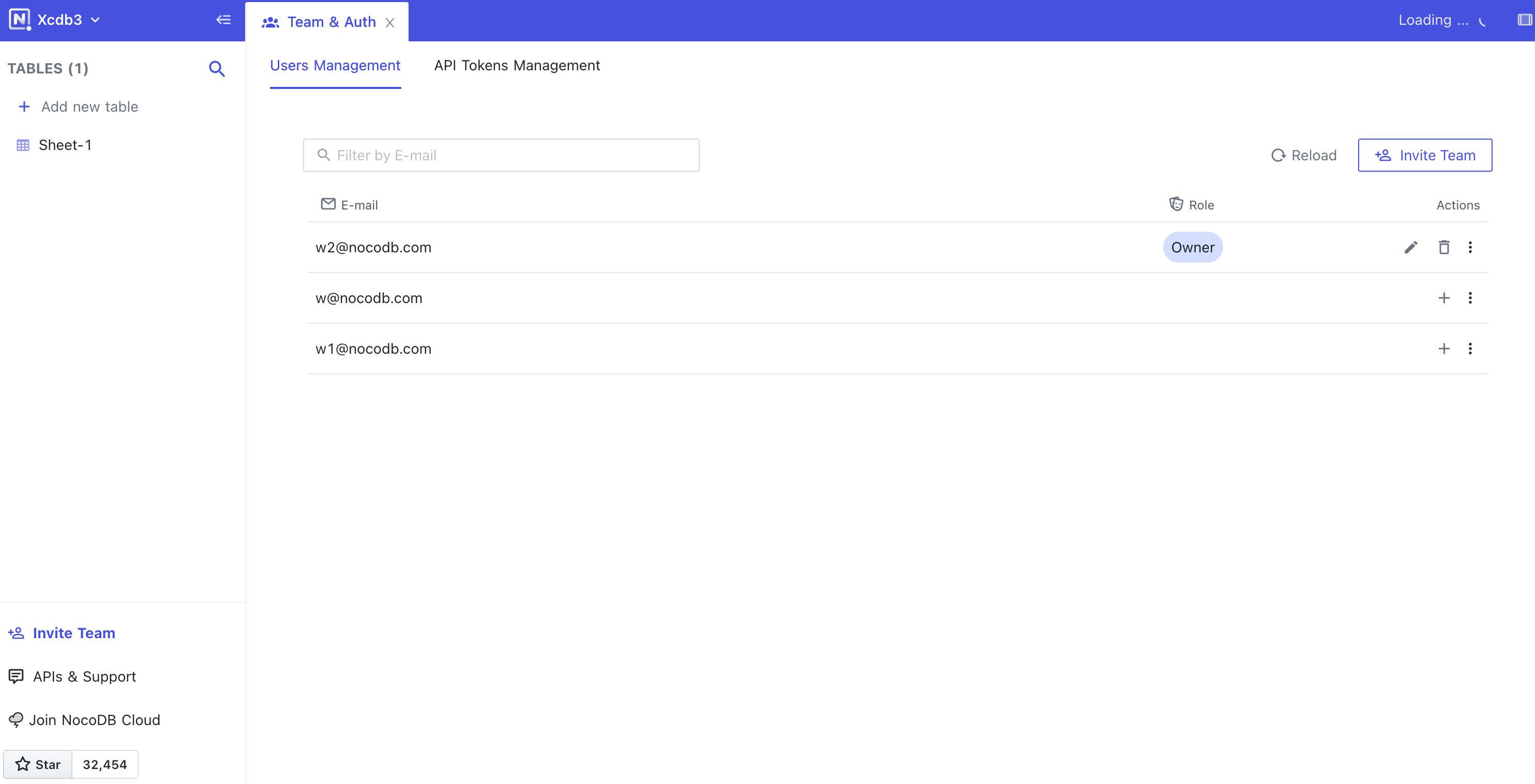
Task: Collapse the sidebar with the arrow icon
Action: pyautogui.click(x=223, y=20)
